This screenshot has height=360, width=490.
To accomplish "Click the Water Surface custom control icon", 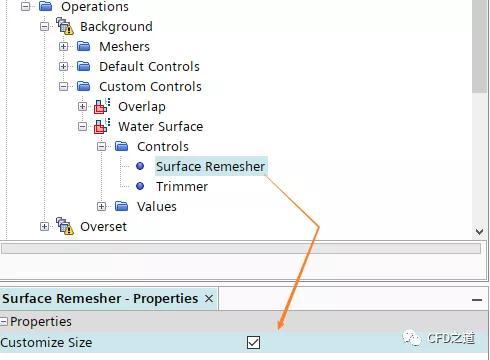I will click(x=102, y=126).
